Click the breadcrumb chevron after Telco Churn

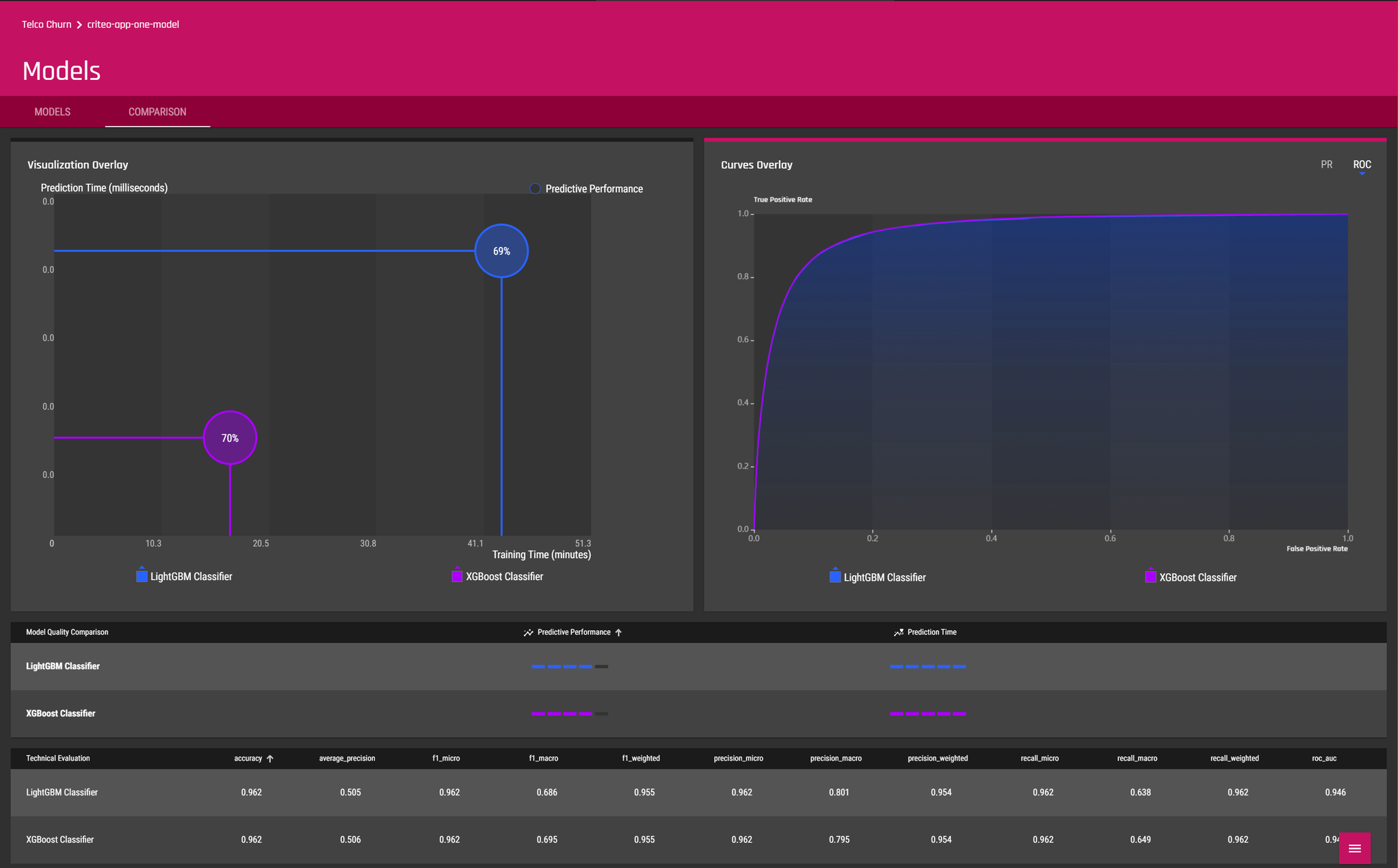coord(79,25)
